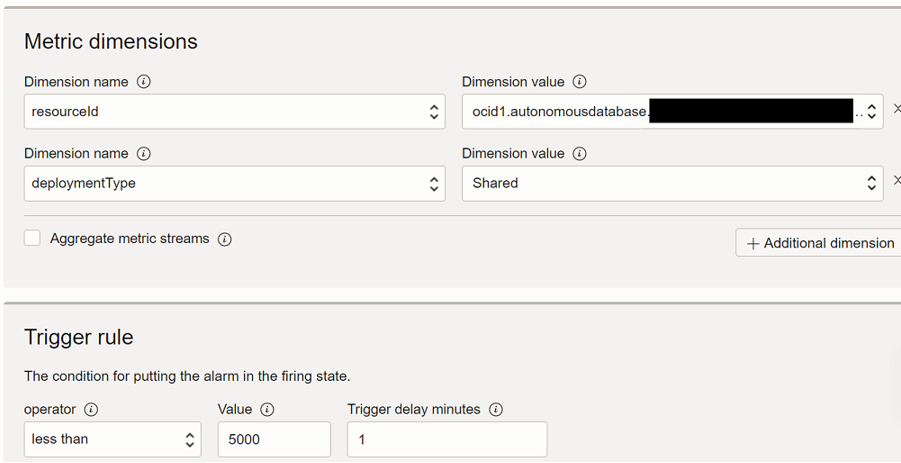Enable Aggregate metric streams checkbox
The image size is (901, 463).
pos(33,238)
